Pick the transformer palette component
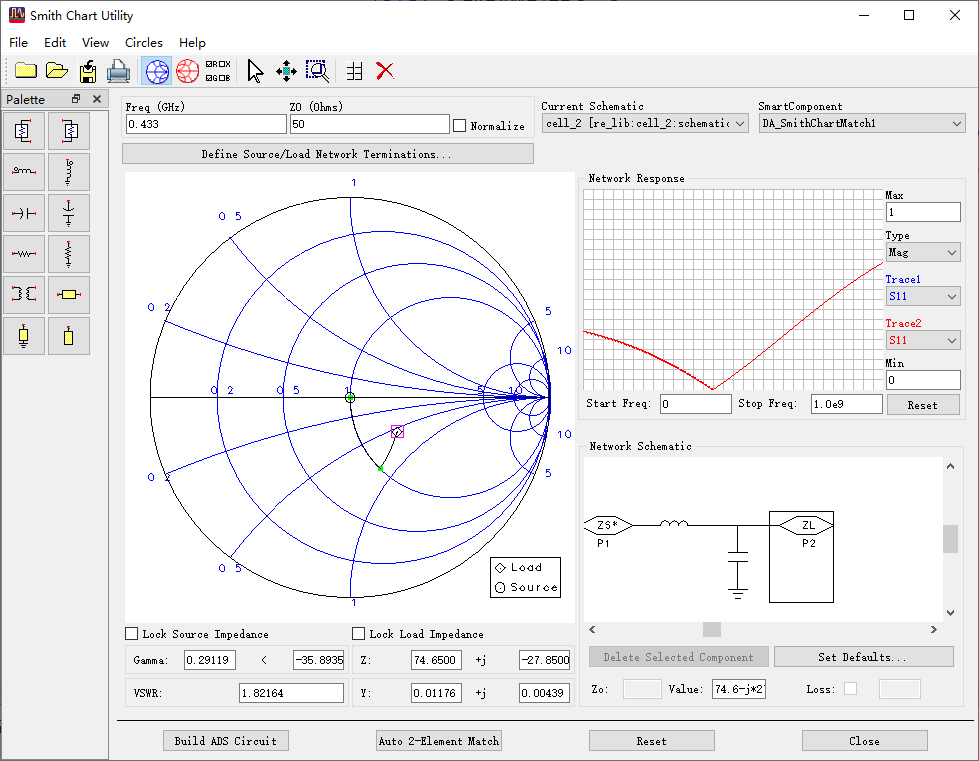The height and width of the screenshot is (761, 979). pyautogui.click(x=24, y=295)
